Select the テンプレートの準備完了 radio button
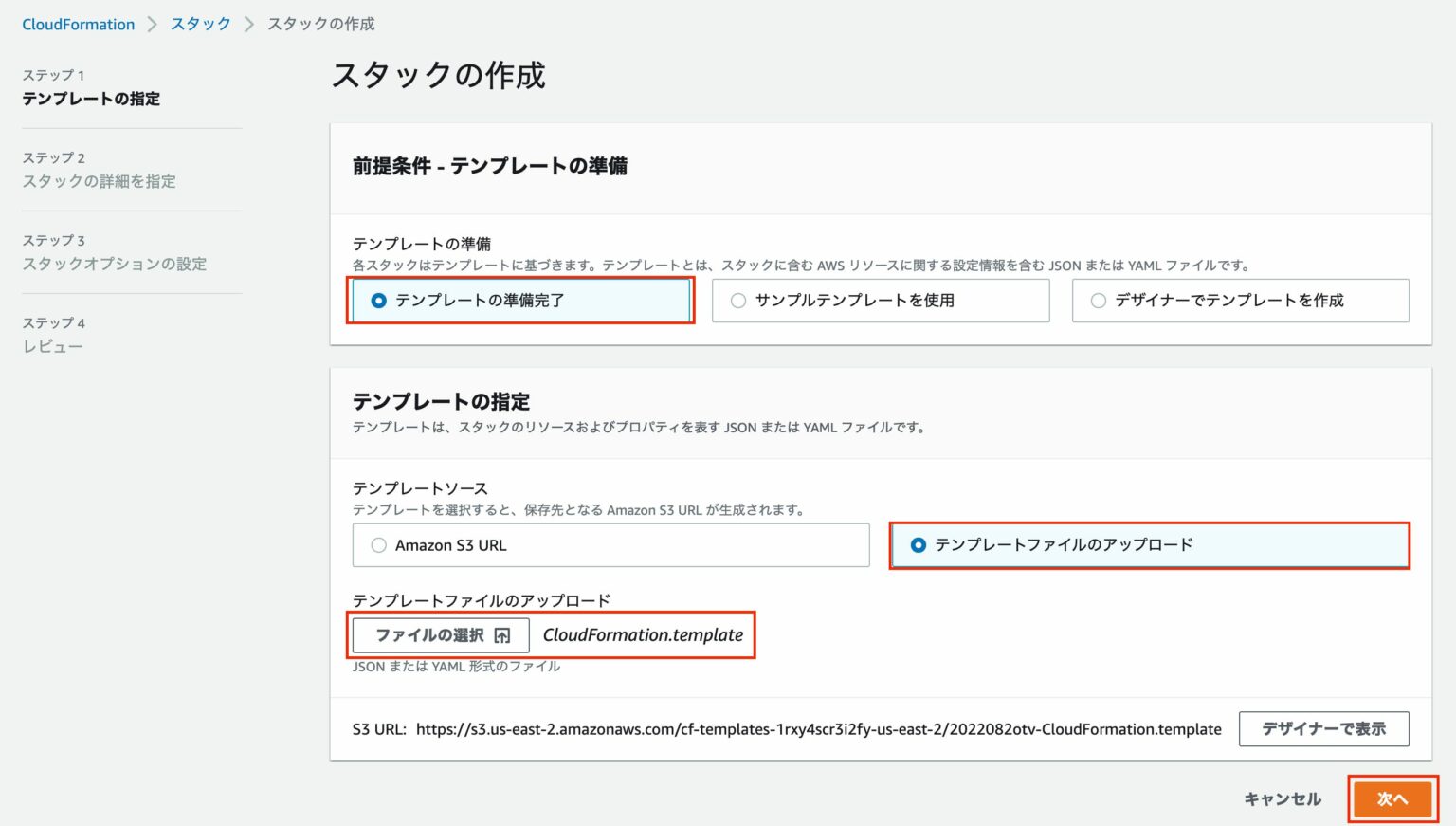This screenshot has width=1456, height=826. pos(379,301)
